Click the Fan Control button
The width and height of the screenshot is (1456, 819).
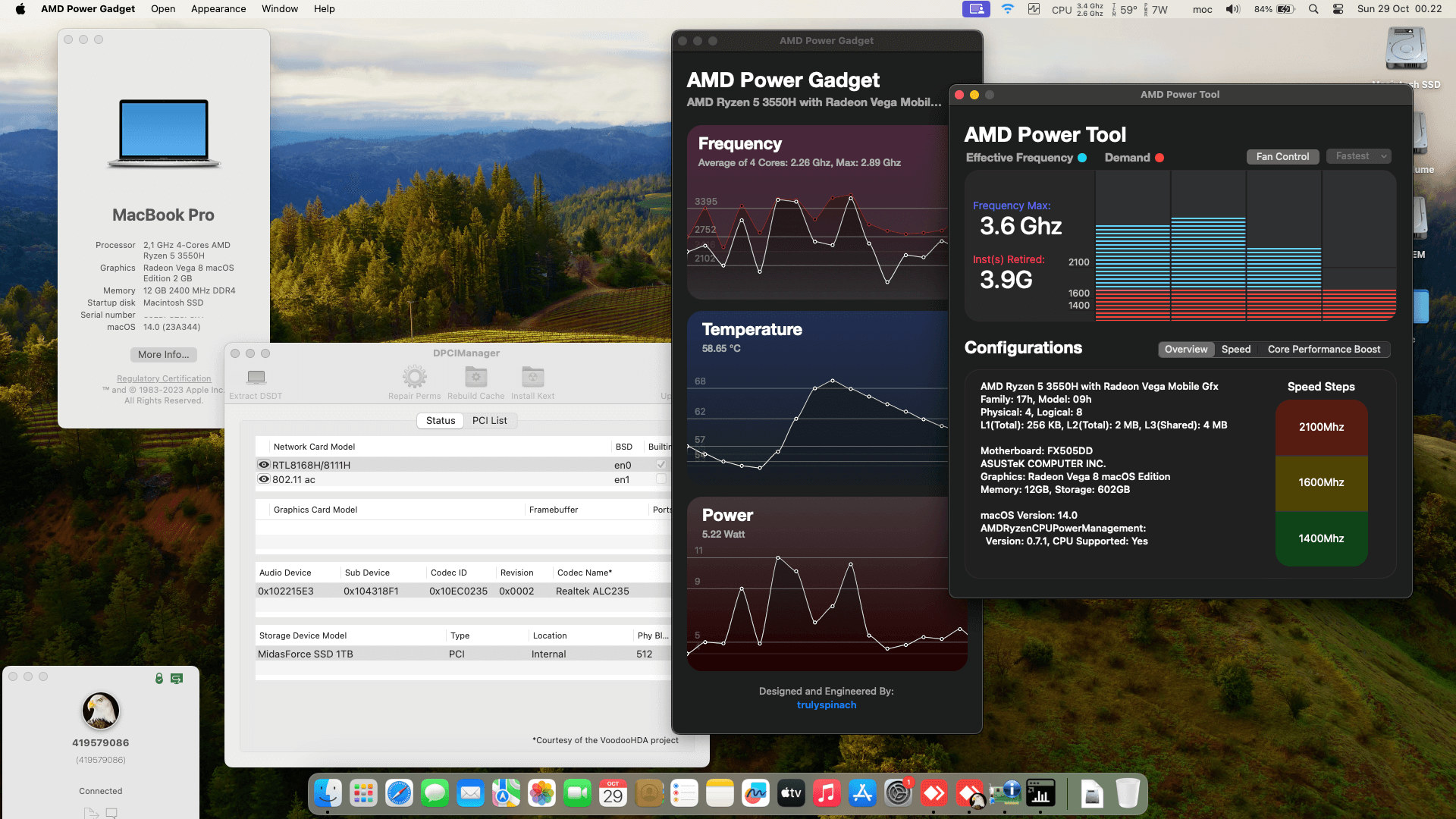tap(1282, 157)
